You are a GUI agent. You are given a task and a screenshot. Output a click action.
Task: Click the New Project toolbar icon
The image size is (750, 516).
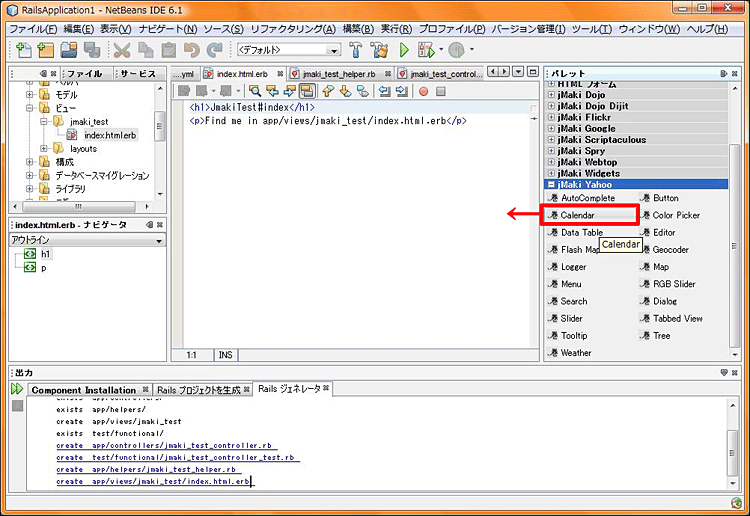tap(46, 50)
